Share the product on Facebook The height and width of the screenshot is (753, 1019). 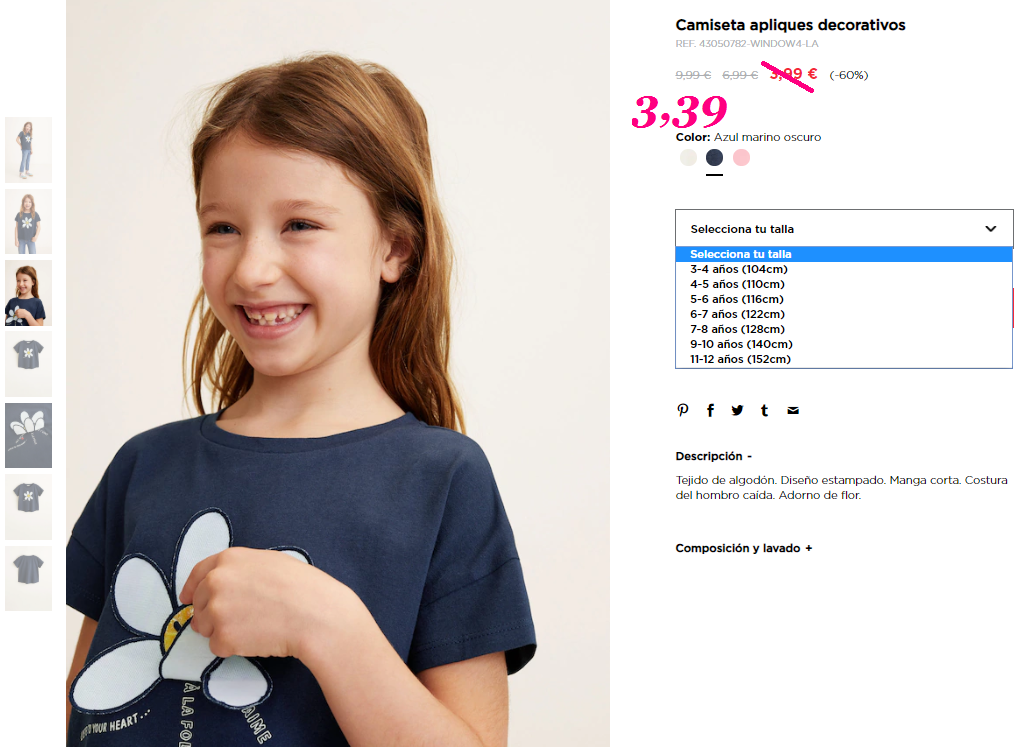[x=710, y=410]
